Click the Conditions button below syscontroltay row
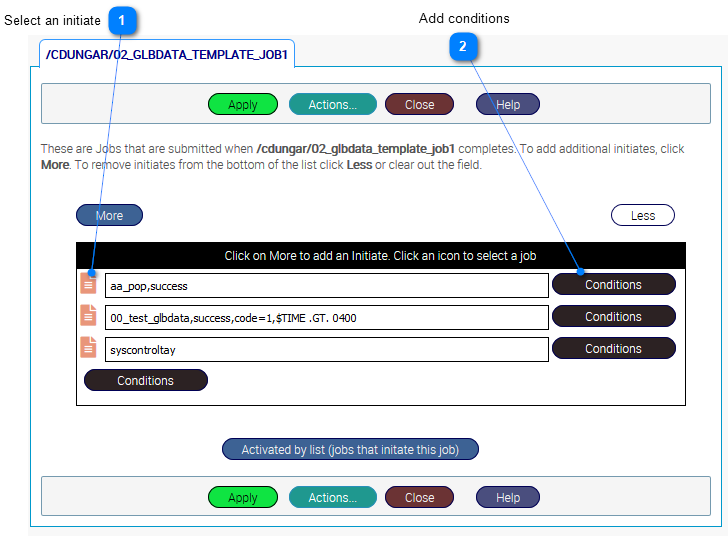Image resolution: width=728 pixels, height=536 pixels. coord(145,380)
